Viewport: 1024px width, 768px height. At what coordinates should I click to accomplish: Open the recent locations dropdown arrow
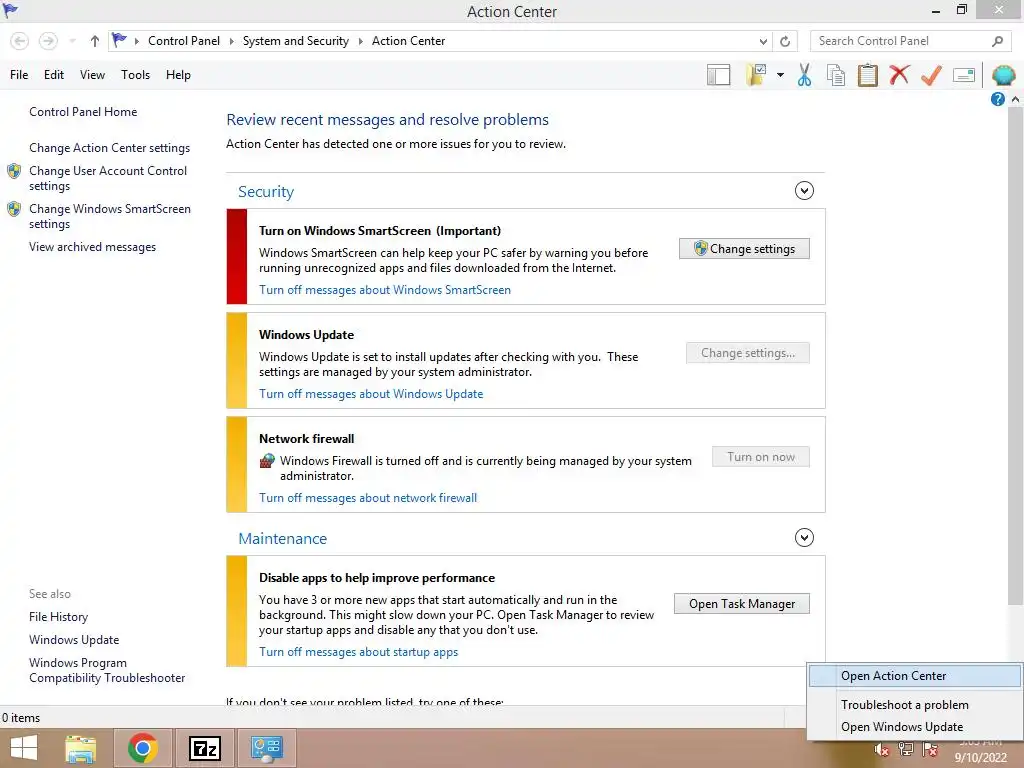pos(72,41)
